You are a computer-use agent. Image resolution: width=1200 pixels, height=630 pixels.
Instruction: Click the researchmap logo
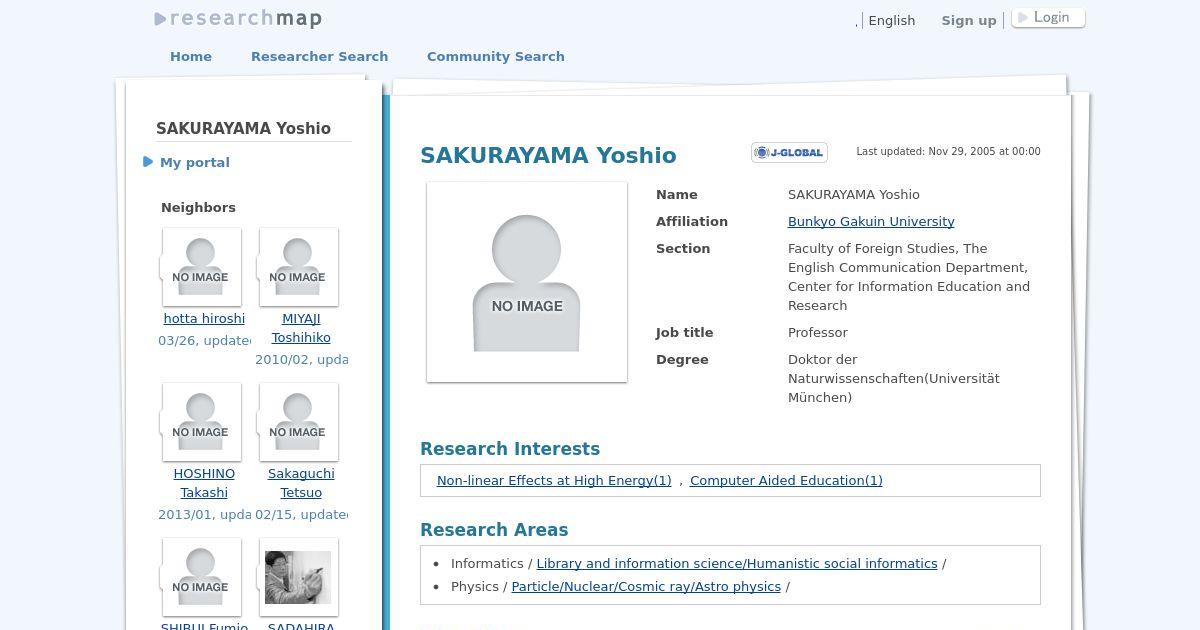(238, 19)
